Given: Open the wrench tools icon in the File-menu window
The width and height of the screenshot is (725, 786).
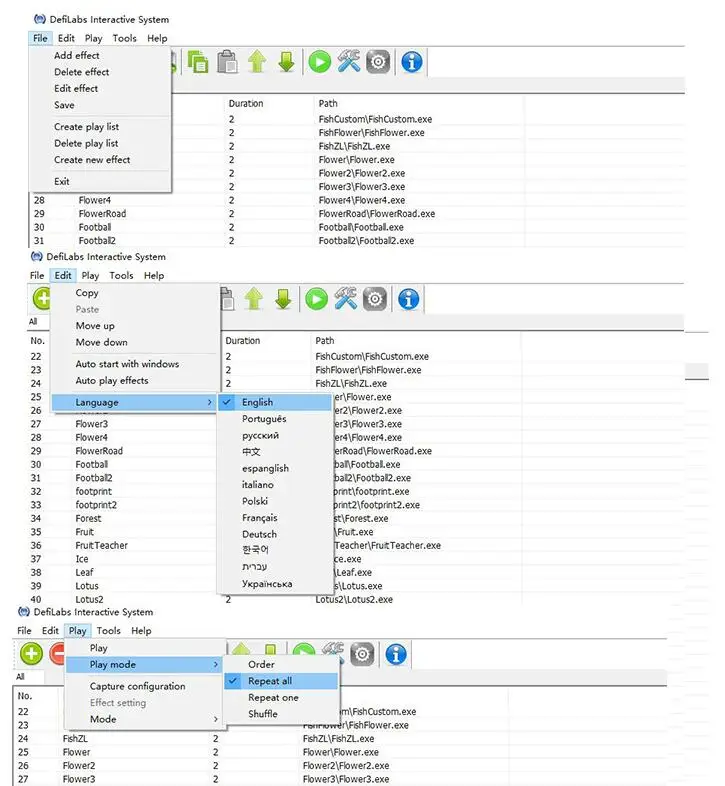Looking at the screenshot, I should pyautogui.click(x=349, y=62).
